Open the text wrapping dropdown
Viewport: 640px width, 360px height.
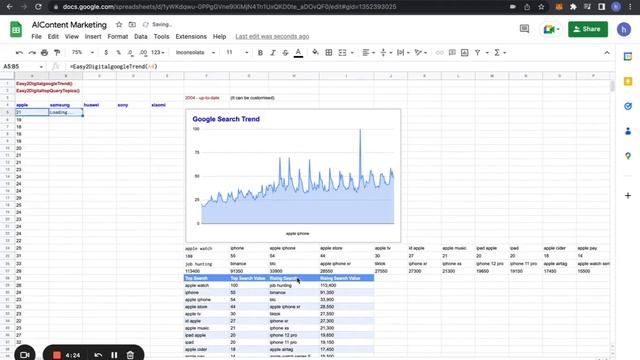[x=403, y=53]
